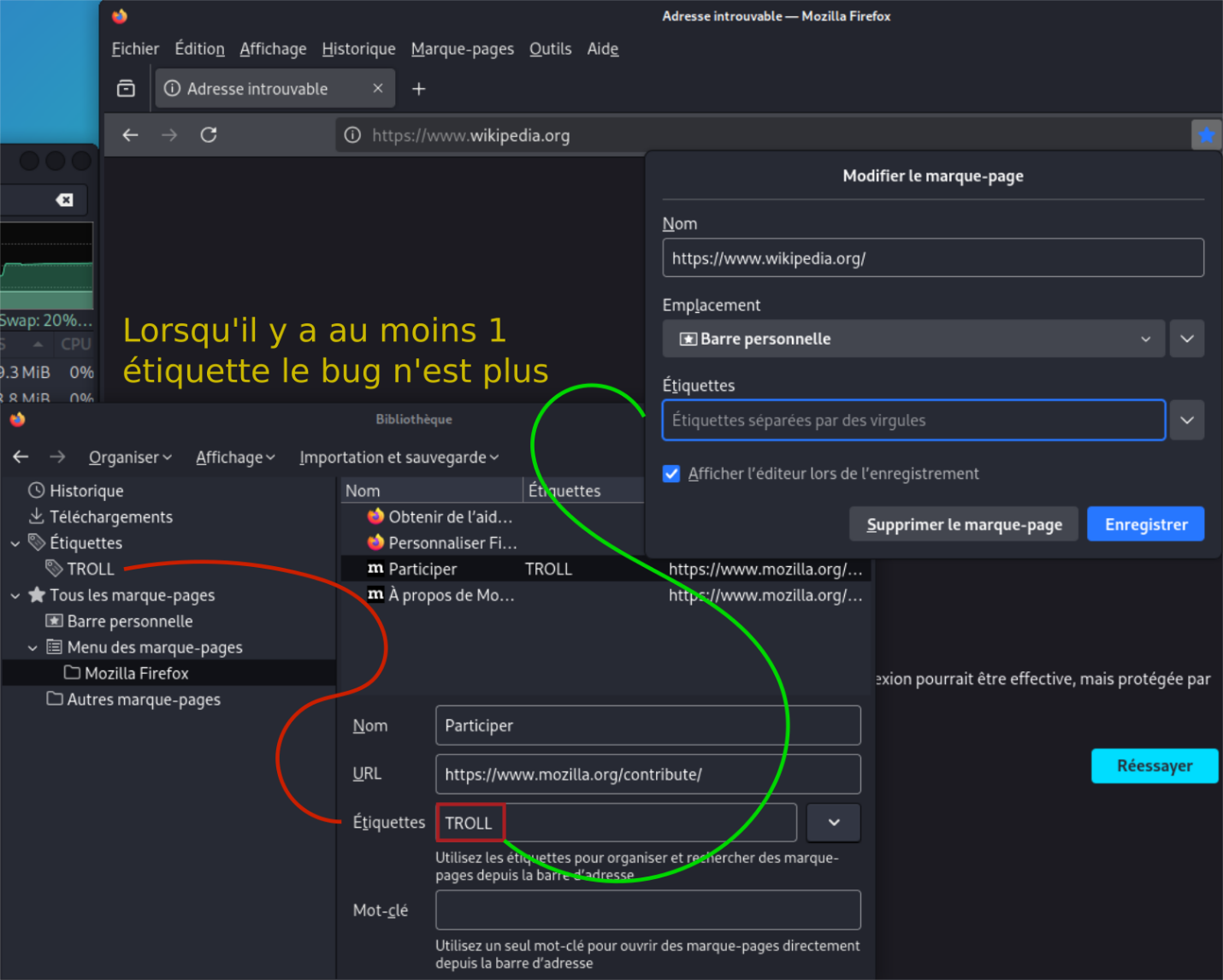The width and height of the screenshot is (1223, 980).
Task: Click the URL field in Bibliothèque details
Action: (x=648, y=774)
